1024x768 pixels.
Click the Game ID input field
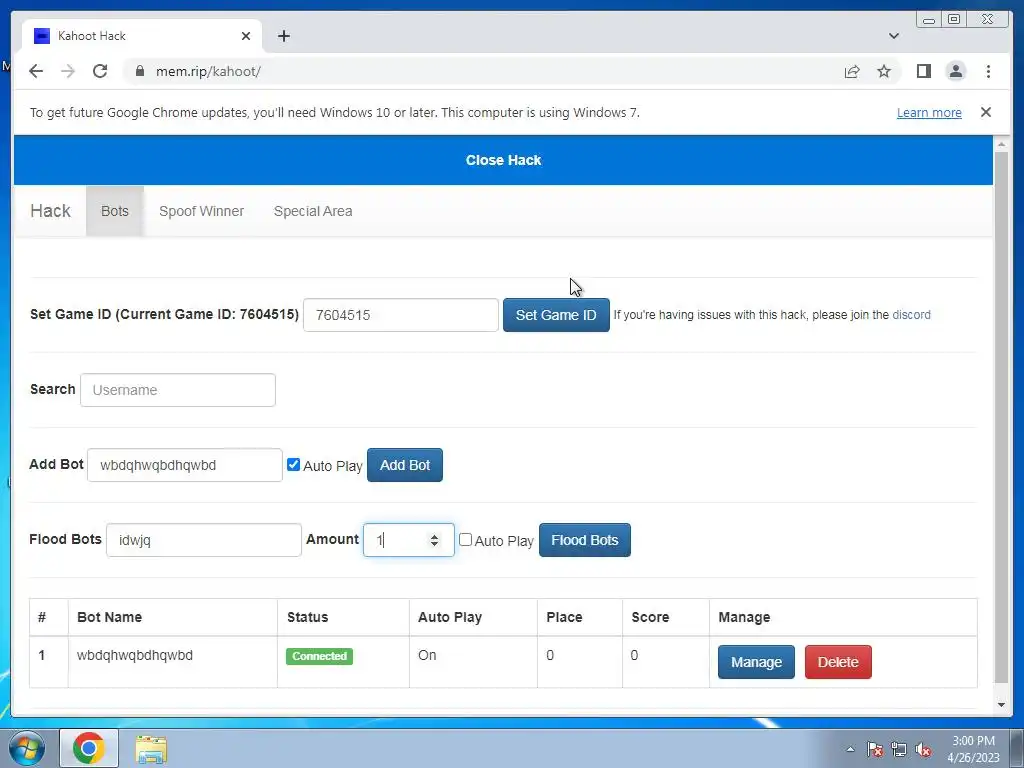tap(400, 315)
